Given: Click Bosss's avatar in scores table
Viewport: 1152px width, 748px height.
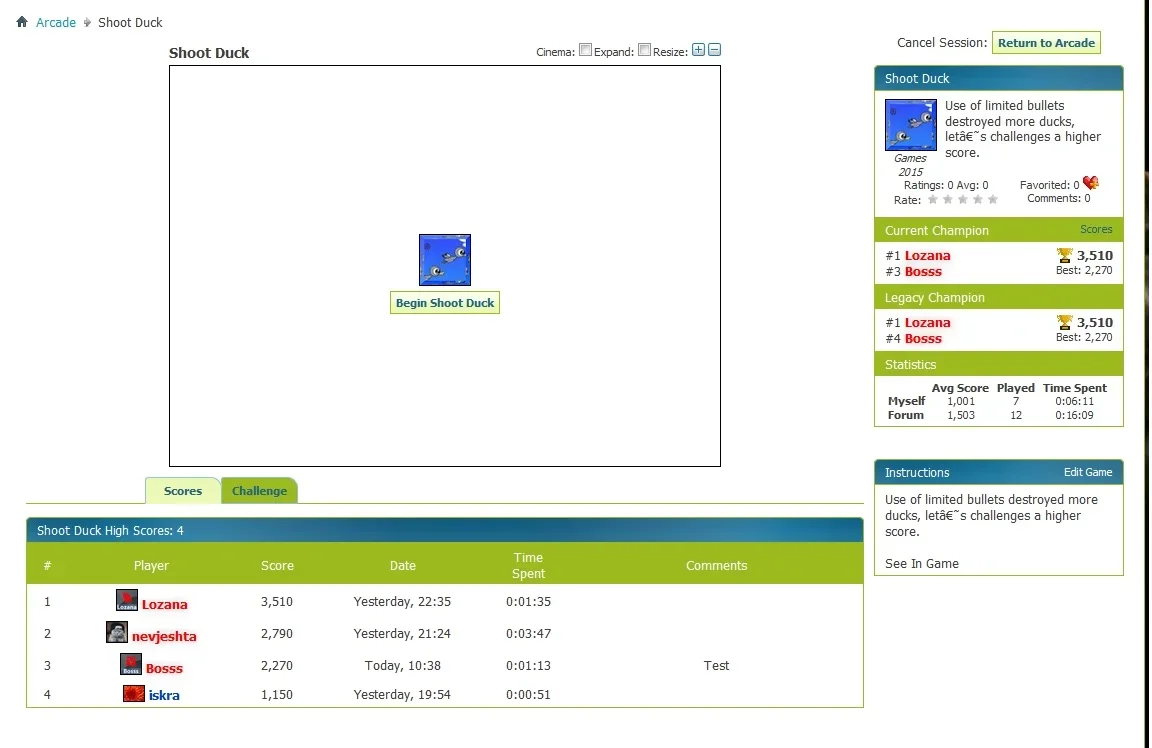Looking at the screenshot, I should pyautogui.click(x=131, y=665).
